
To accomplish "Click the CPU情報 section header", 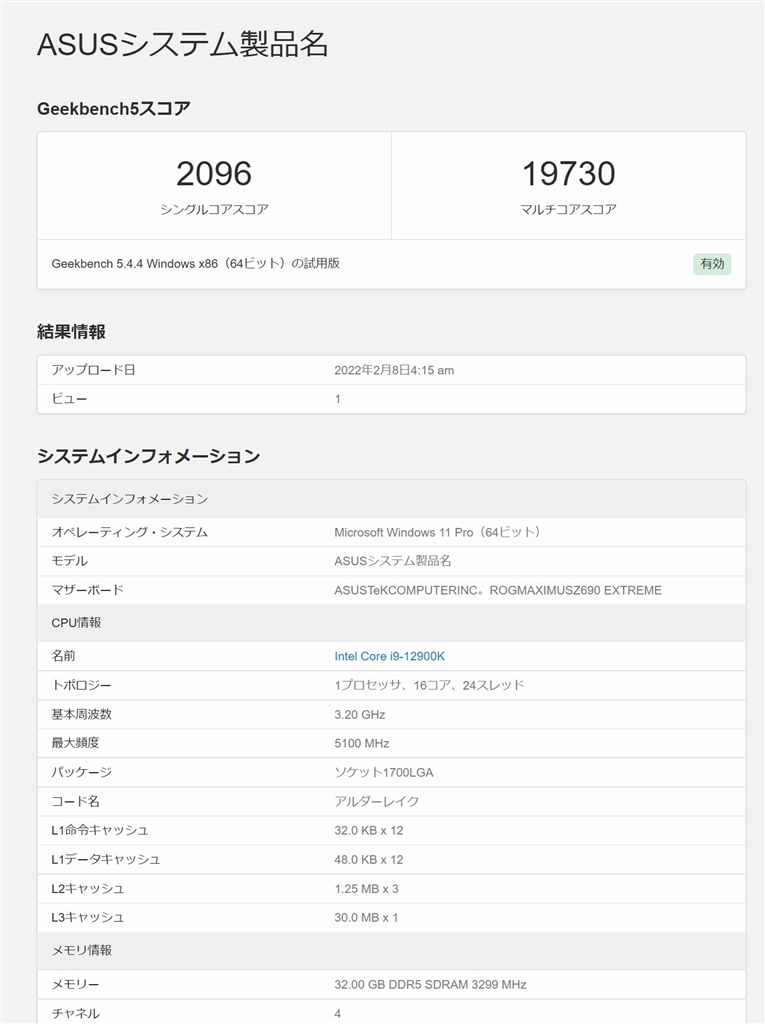I will (x=391, y=622).
